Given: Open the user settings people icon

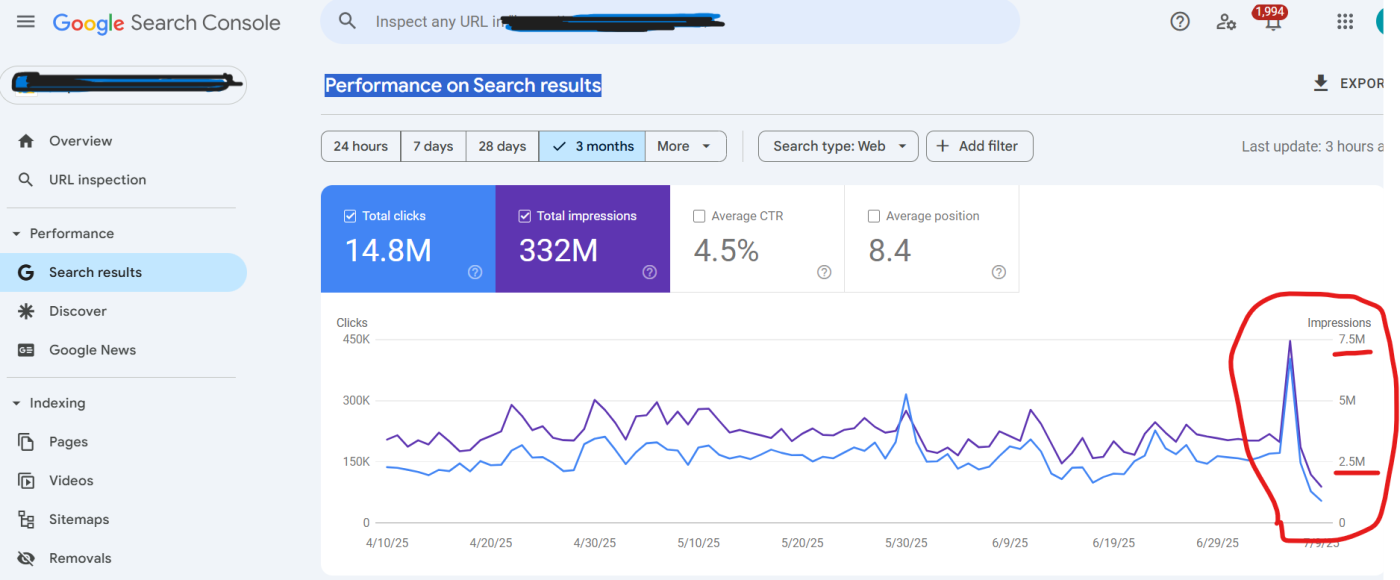Looking at the screenshot, I should pyautogui.click(x=1226, y=21).
